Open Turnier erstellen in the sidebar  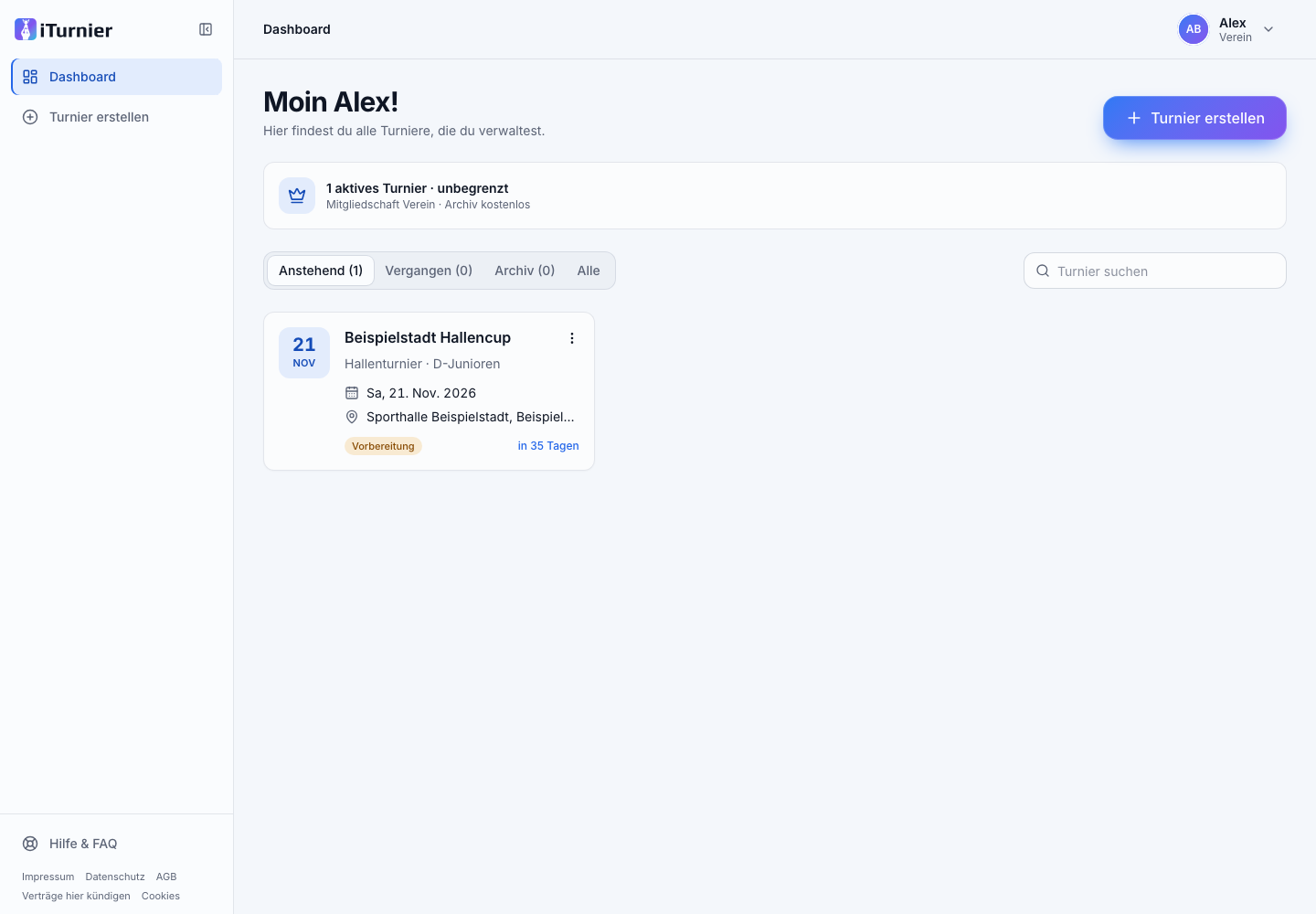pos(117,117)
